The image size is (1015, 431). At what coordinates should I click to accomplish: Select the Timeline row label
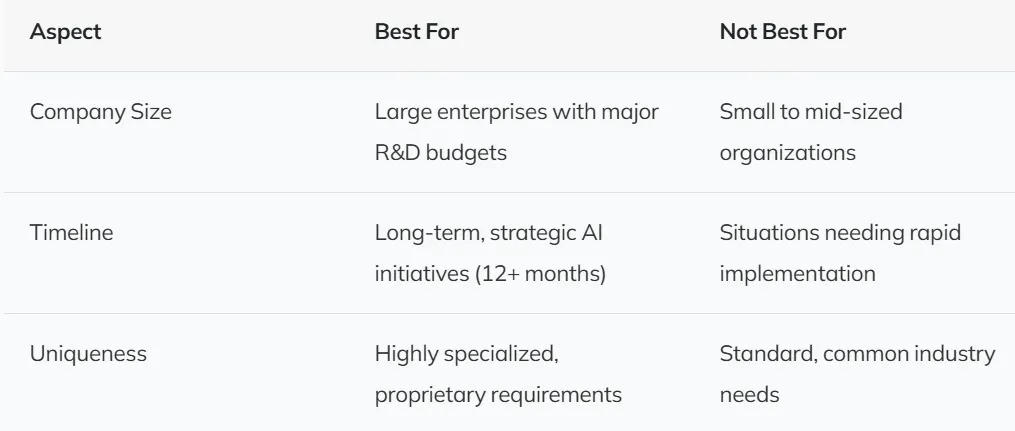(x=71, y=233)
